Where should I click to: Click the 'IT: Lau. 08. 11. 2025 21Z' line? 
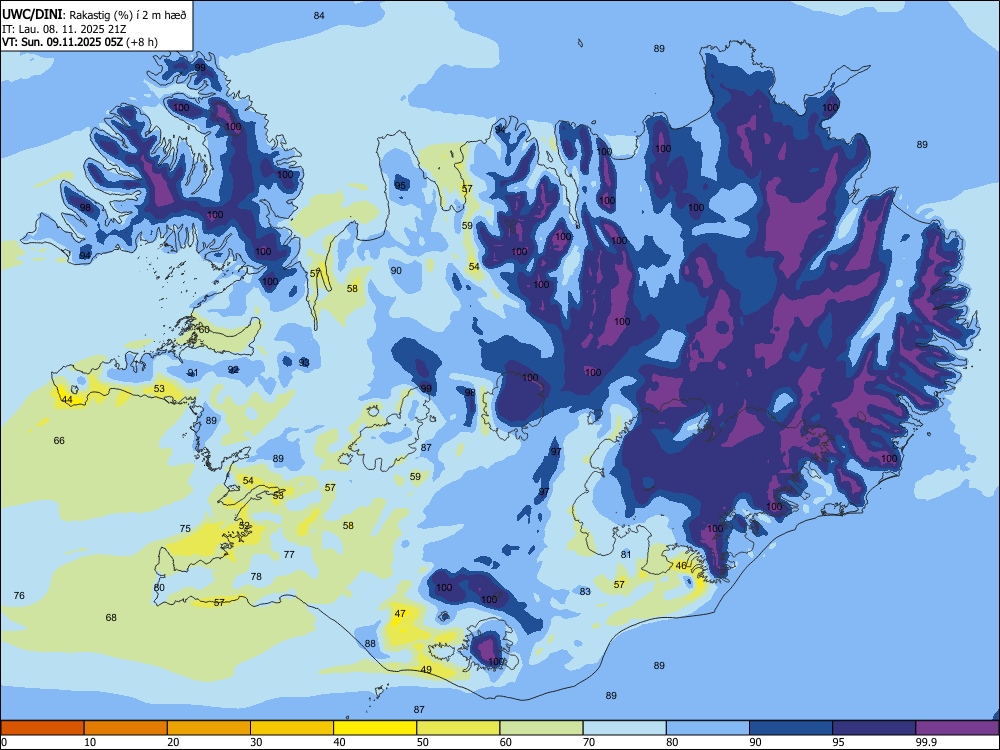tap(64, 29)
